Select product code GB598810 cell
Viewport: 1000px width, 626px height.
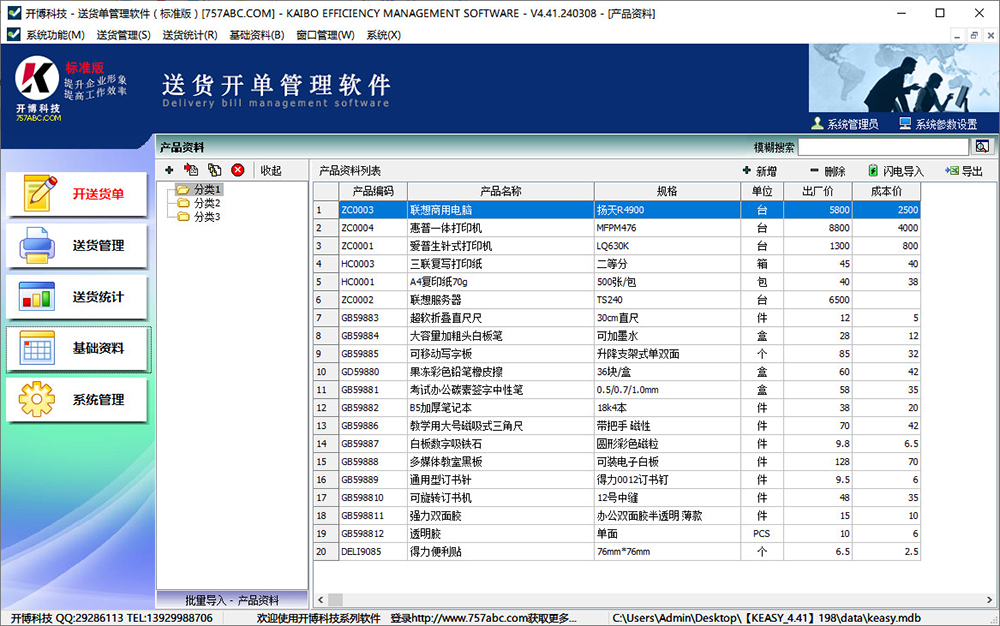click(x=373, y=497)
